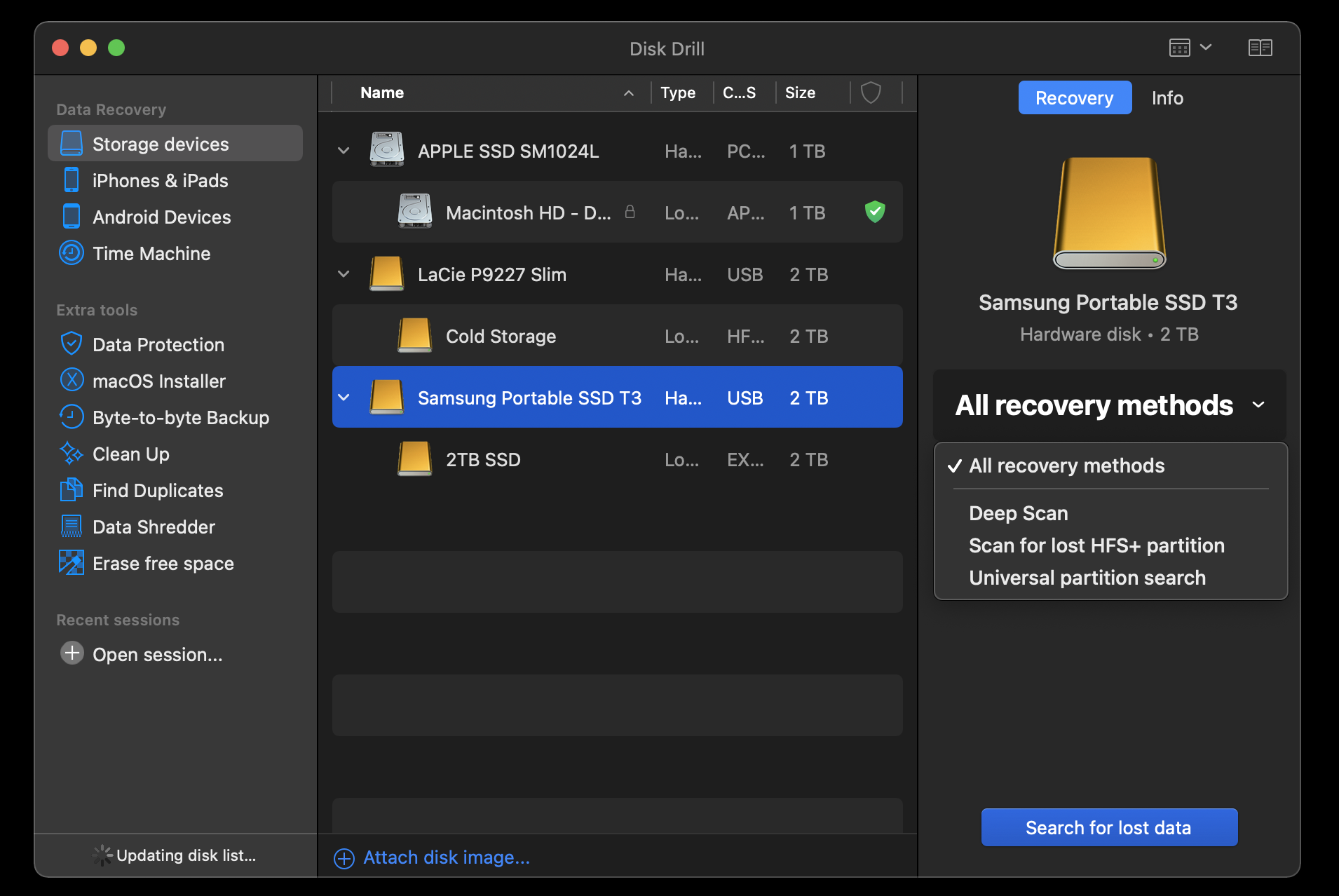Click the Cold Storage volume icon
This screenshot has height=896, width=1339.
[x=415, y=335]
